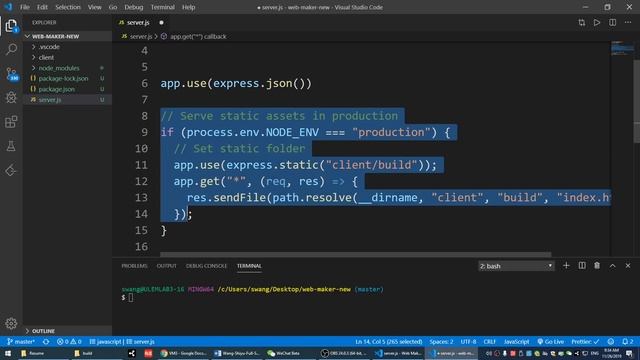Open the Debug view in activity bar
Viewport: 640px width, 360px height.
[x=11, y=97]
